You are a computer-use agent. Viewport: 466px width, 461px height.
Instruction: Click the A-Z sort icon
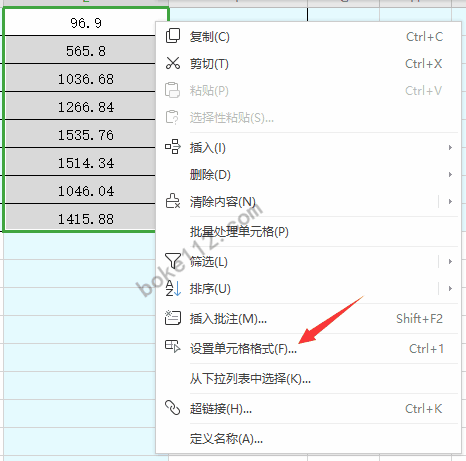pyautogui.click(x=173, y=288)
